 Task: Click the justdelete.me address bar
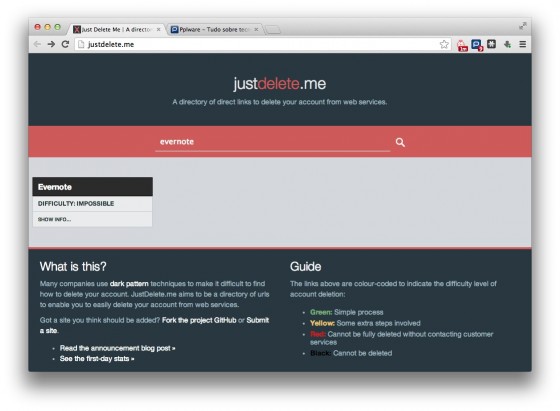pos(262,44)
